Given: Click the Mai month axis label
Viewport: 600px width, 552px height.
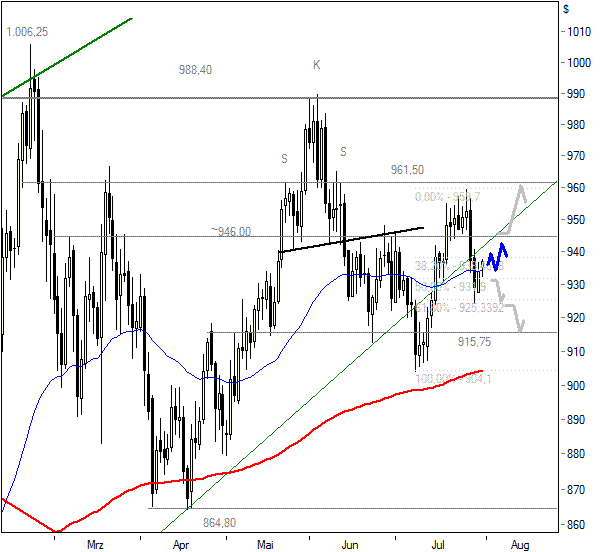Looking at the screenshot, I should point(265,544).
